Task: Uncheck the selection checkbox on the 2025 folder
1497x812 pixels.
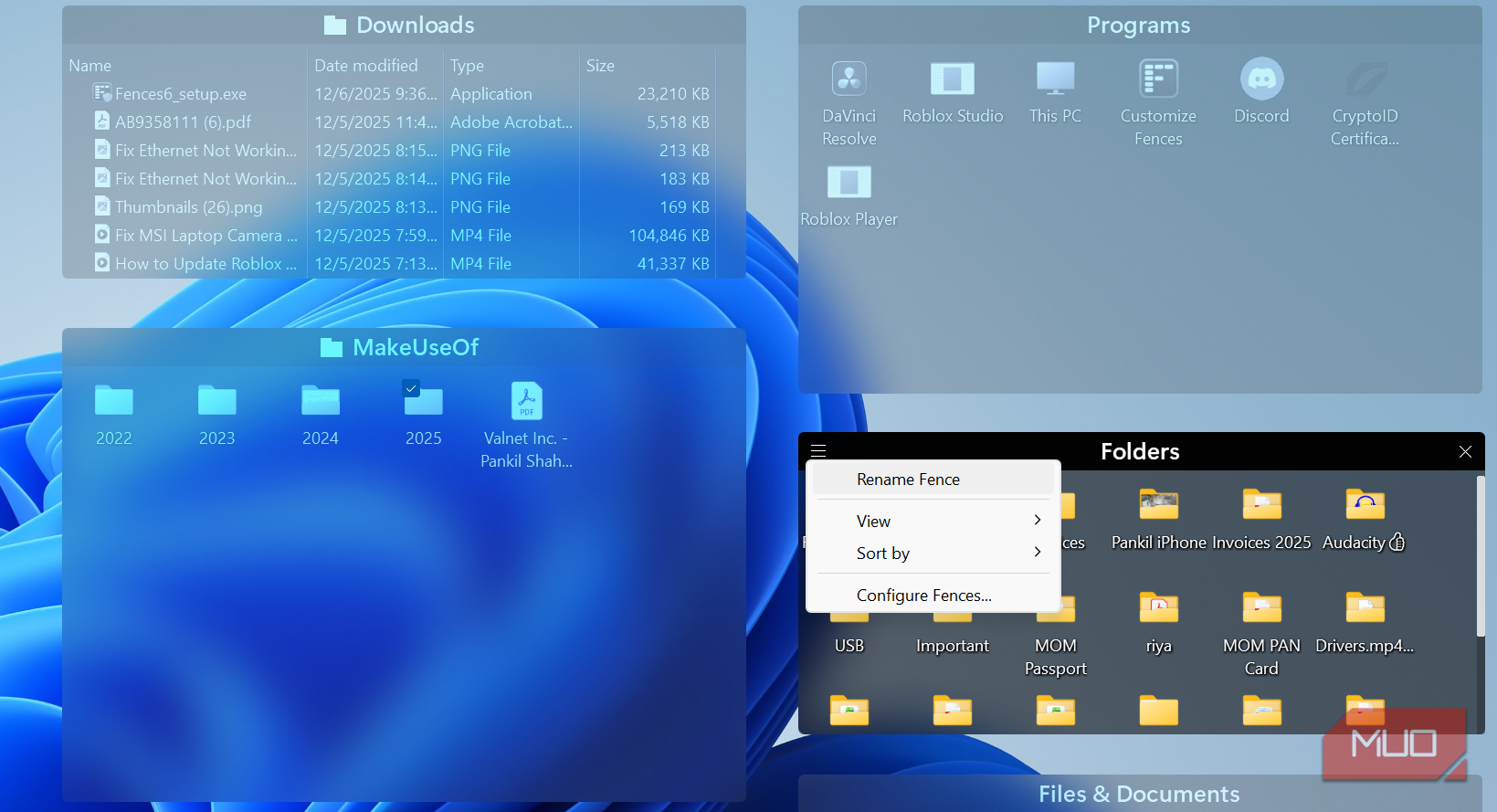Action: coord(411,388)
